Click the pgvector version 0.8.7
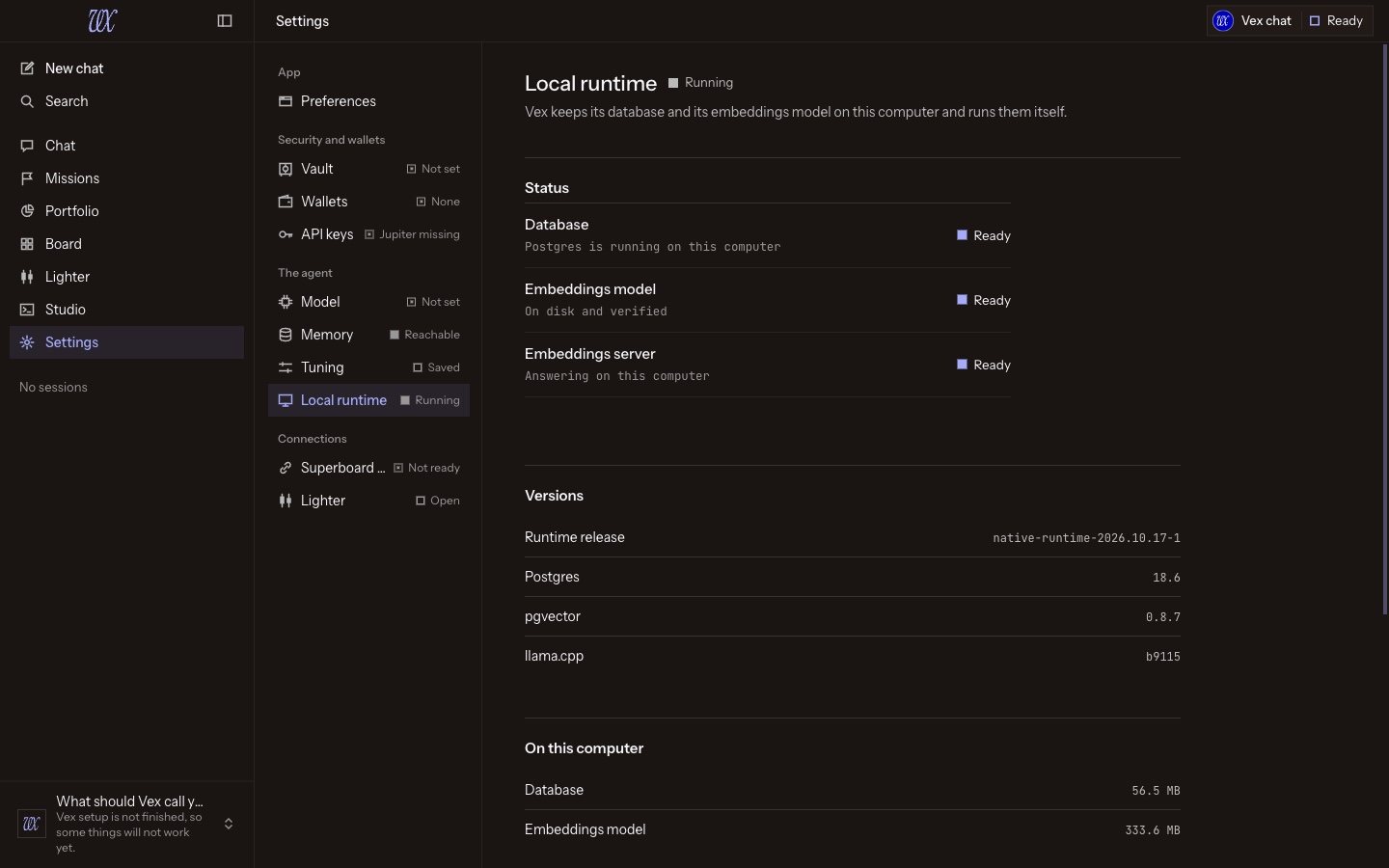The height and width of the screenshot is (868, 1389). [x=1162, y=617]
